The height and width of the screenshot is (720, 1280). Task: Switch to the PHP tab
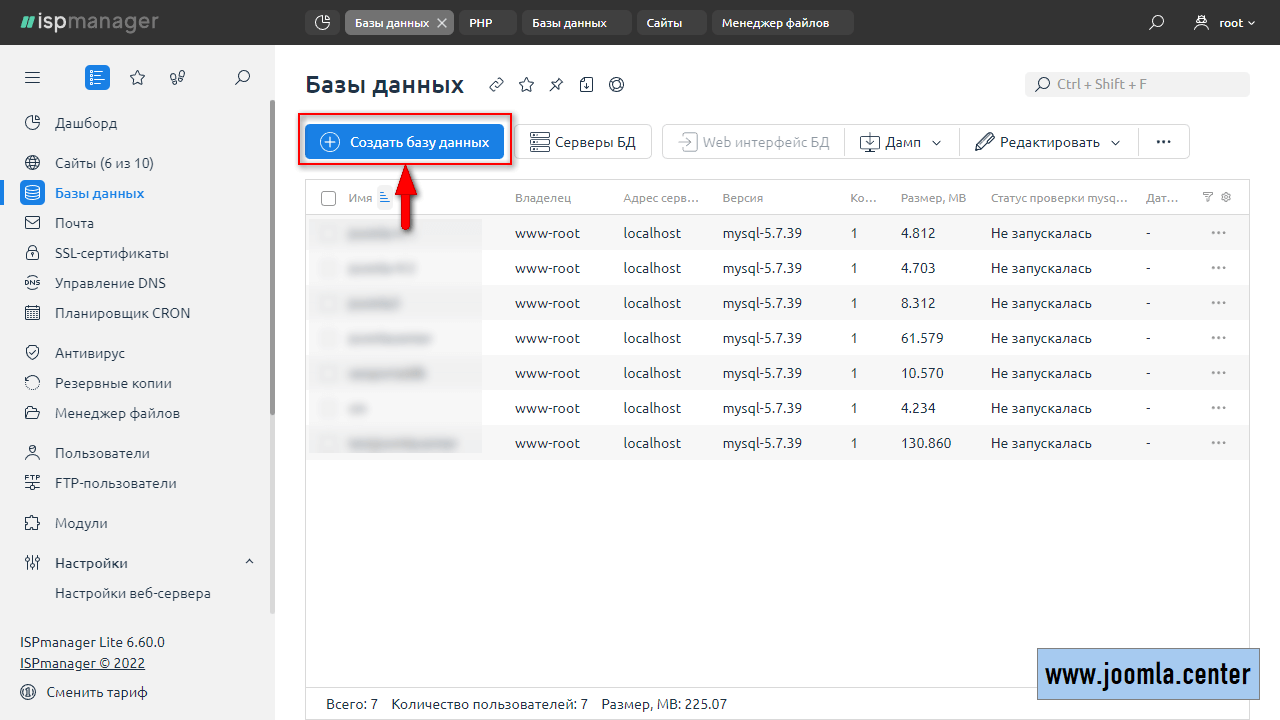coord(481,23)
